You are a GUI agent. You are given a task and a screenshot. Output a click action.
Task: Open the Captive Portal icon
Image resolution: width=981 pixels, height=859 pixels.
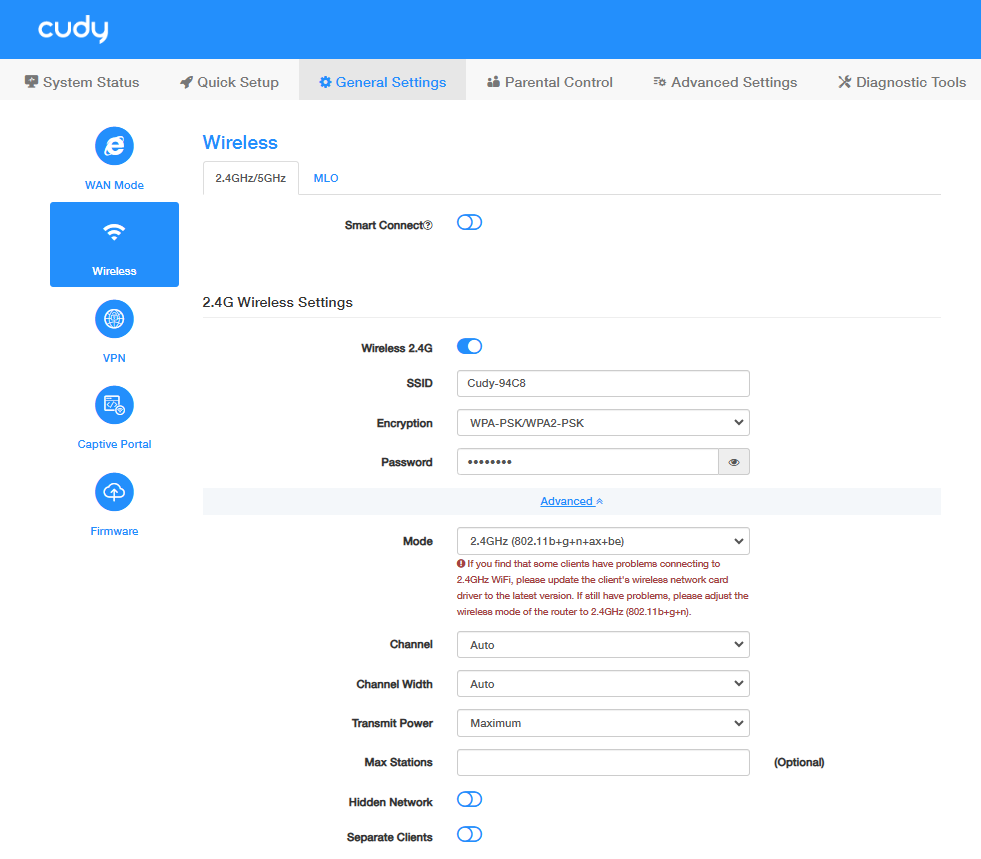pyautogui.click(x=114, y=406)
